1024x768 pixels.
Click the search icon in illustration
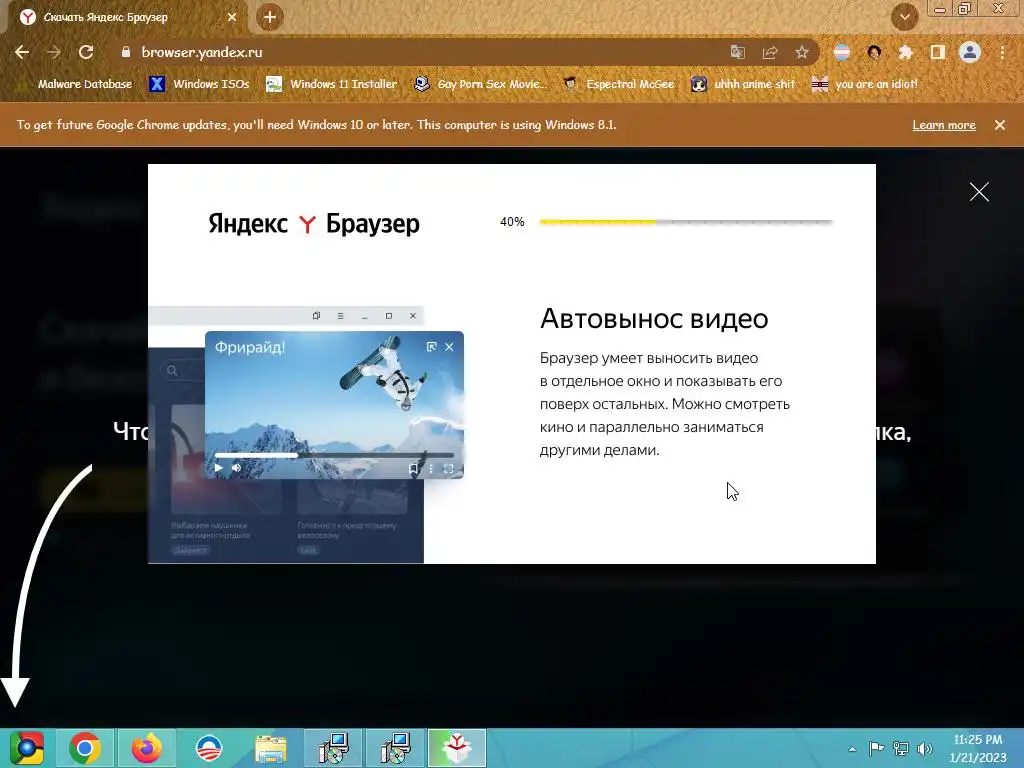tap(172, 370)
